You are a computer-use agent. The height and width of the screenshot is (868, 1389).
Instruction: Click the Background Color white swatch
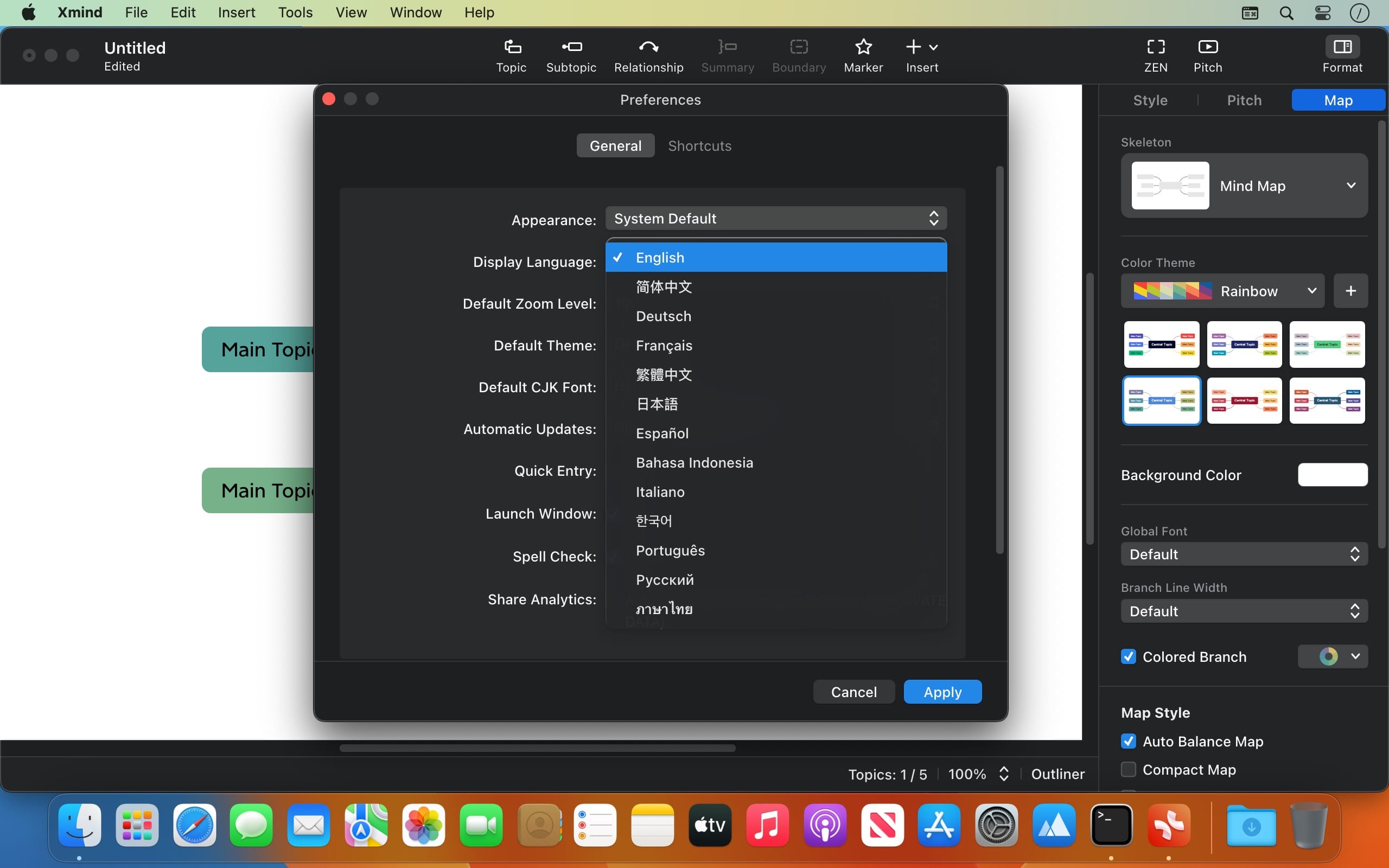(1332, 475)
